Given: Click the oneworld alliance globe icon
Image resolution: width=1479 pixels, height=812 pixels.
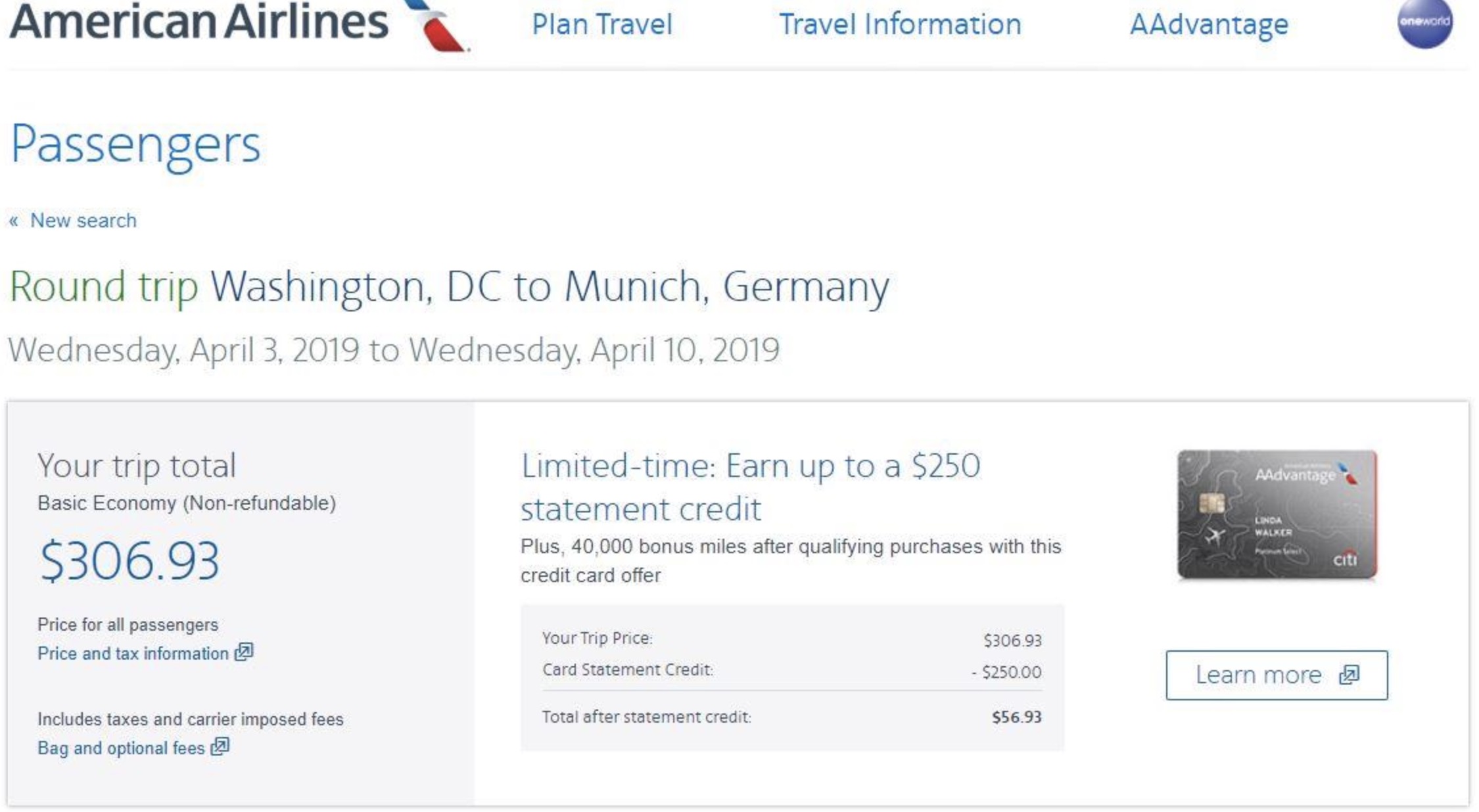Looking at the screenshot, I should [1424, 22].
